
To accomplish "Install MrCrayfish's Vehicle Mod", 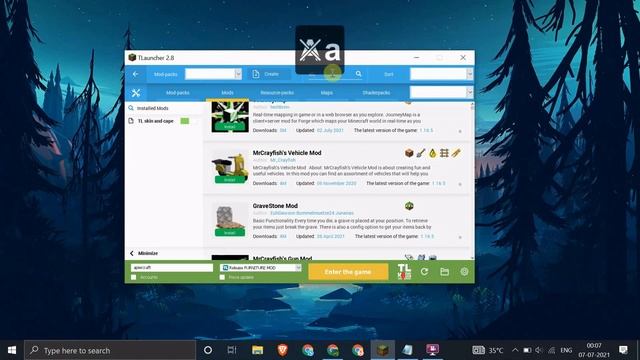I will pos(230,180).
